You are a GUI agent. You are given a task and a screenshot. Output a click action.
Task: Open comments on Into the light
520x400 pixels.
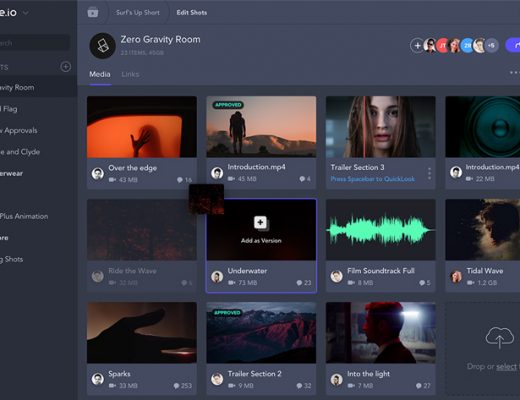click(x=423, y=386)
